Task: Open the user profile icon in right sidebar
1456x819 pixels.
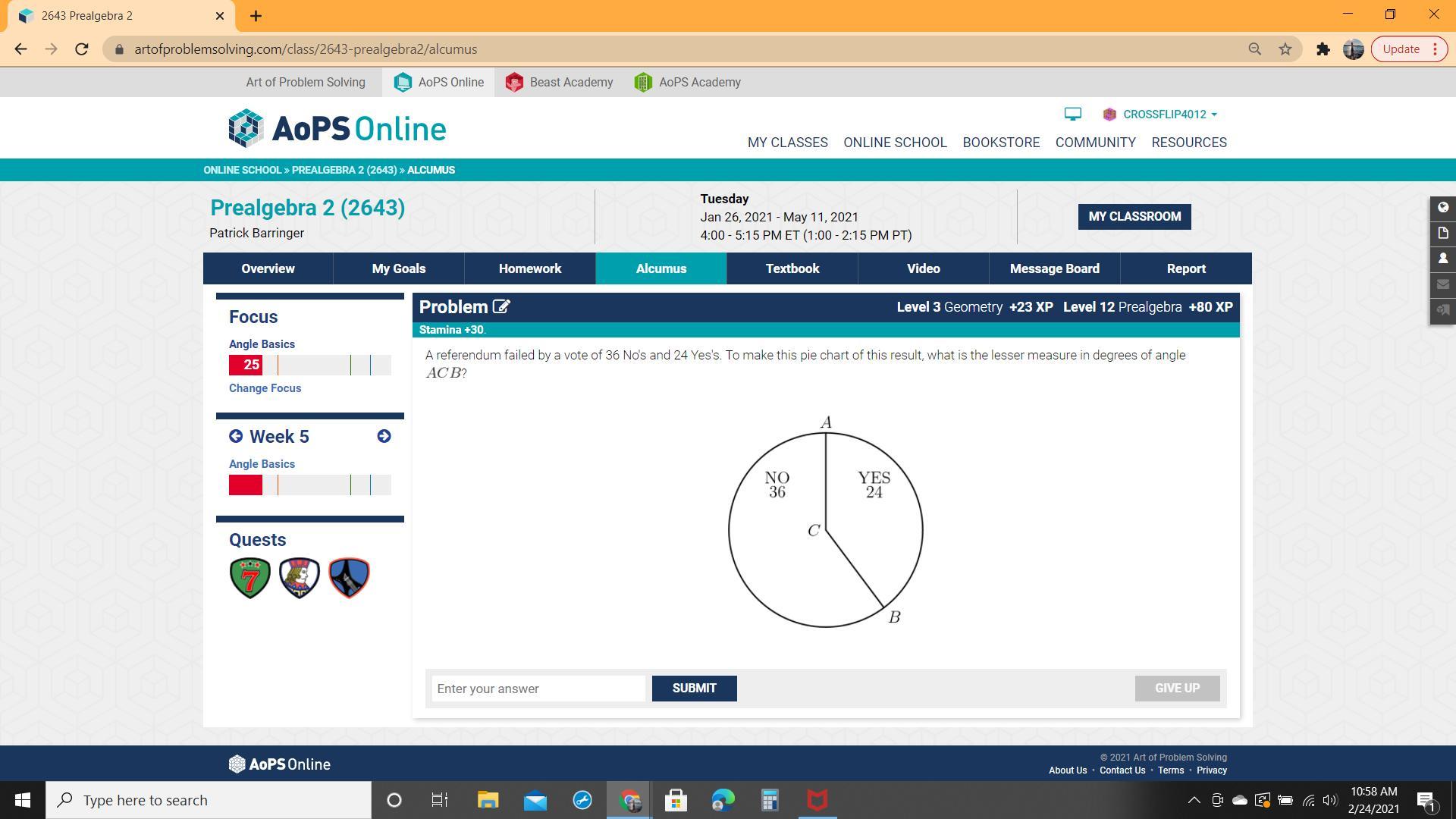Action: coord(1442,259)
